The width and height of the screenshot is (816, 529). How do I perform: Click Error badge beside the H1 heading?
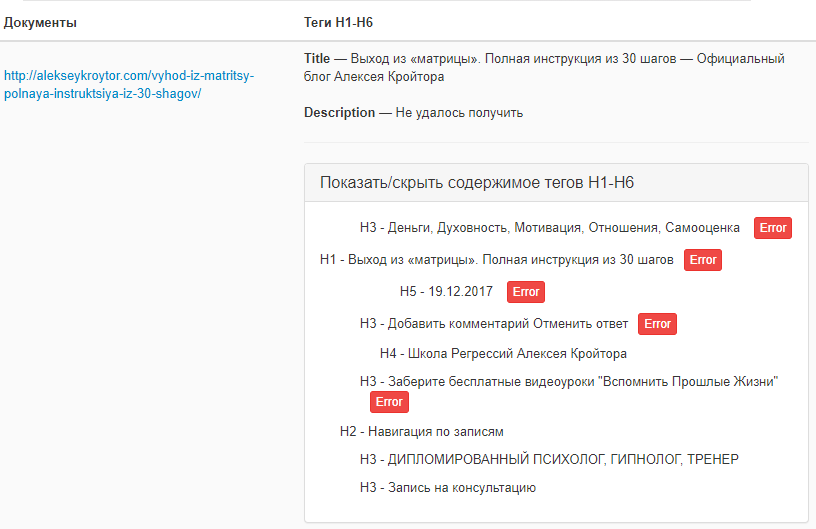click(x=703, y=260)
